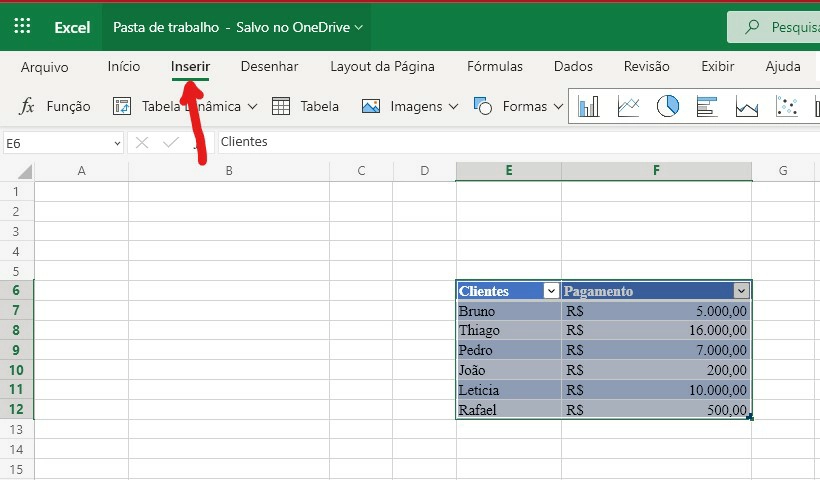Click the Tabela button label
820x480 pixels.
click(320, 107)
